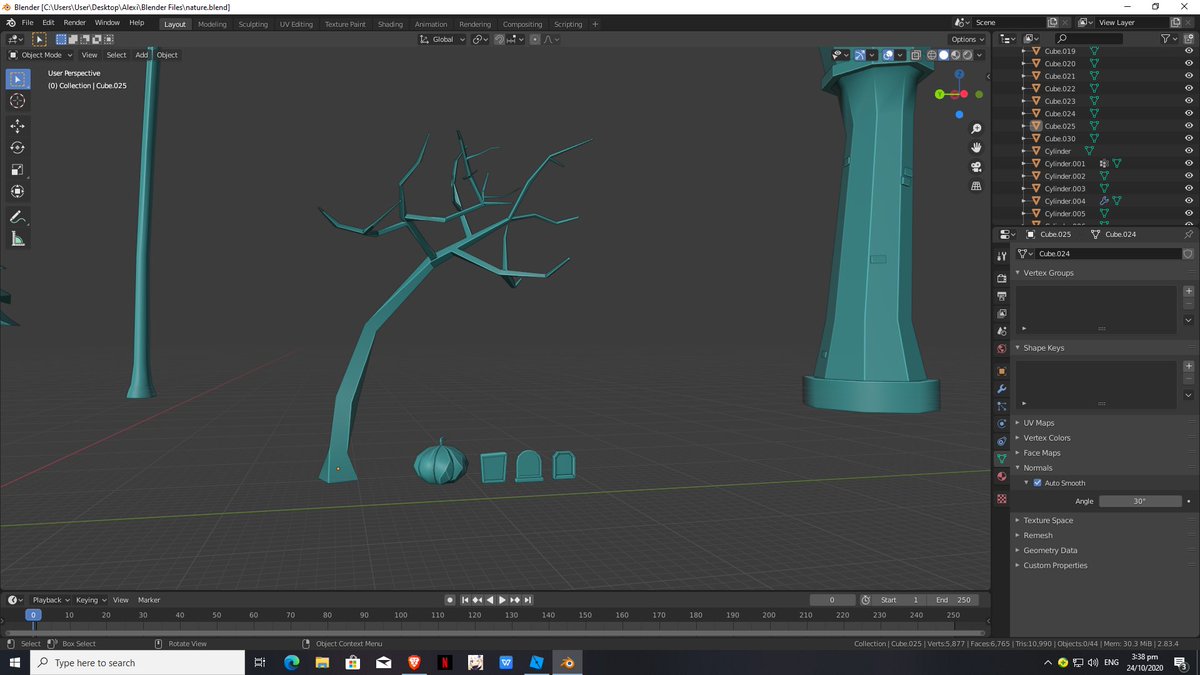1200x675 pixels.
Task: Open the Tool properties tab icon
Action: (x=1001, y=256)
